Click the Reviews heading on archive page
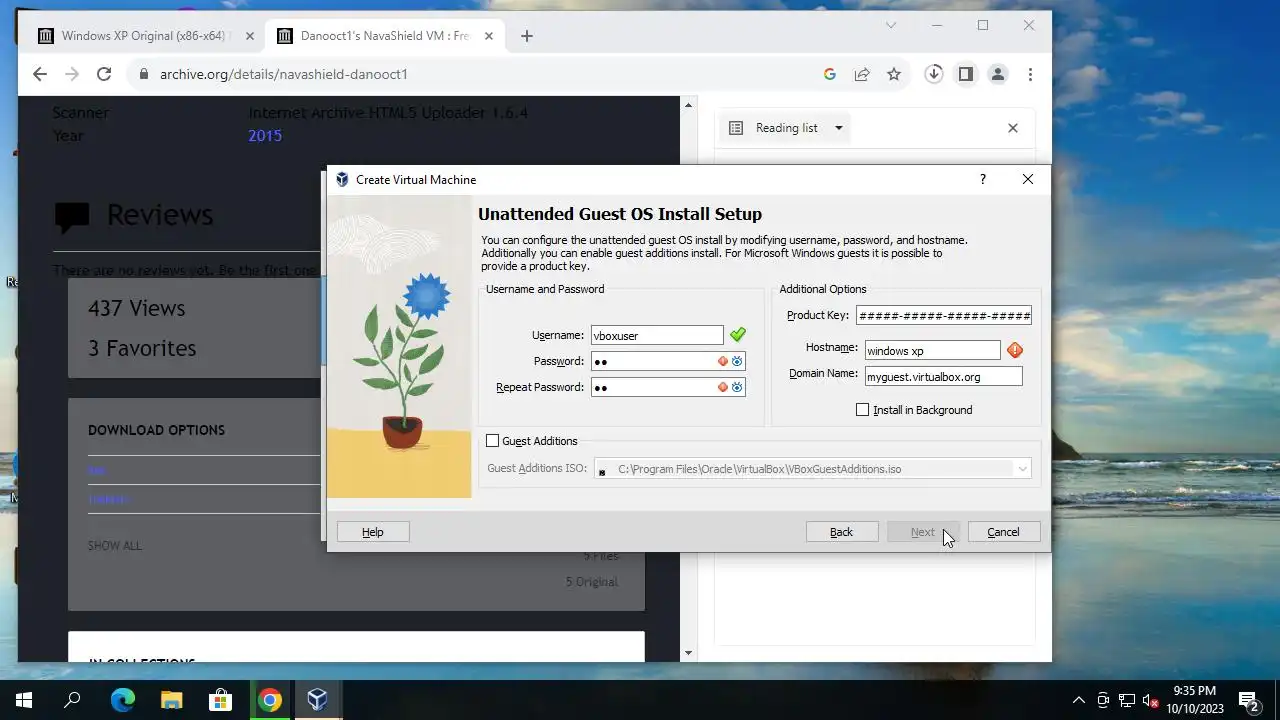The width and height of the screenshot is (1280, 720). pyautogui.click(x=160, y=215)
